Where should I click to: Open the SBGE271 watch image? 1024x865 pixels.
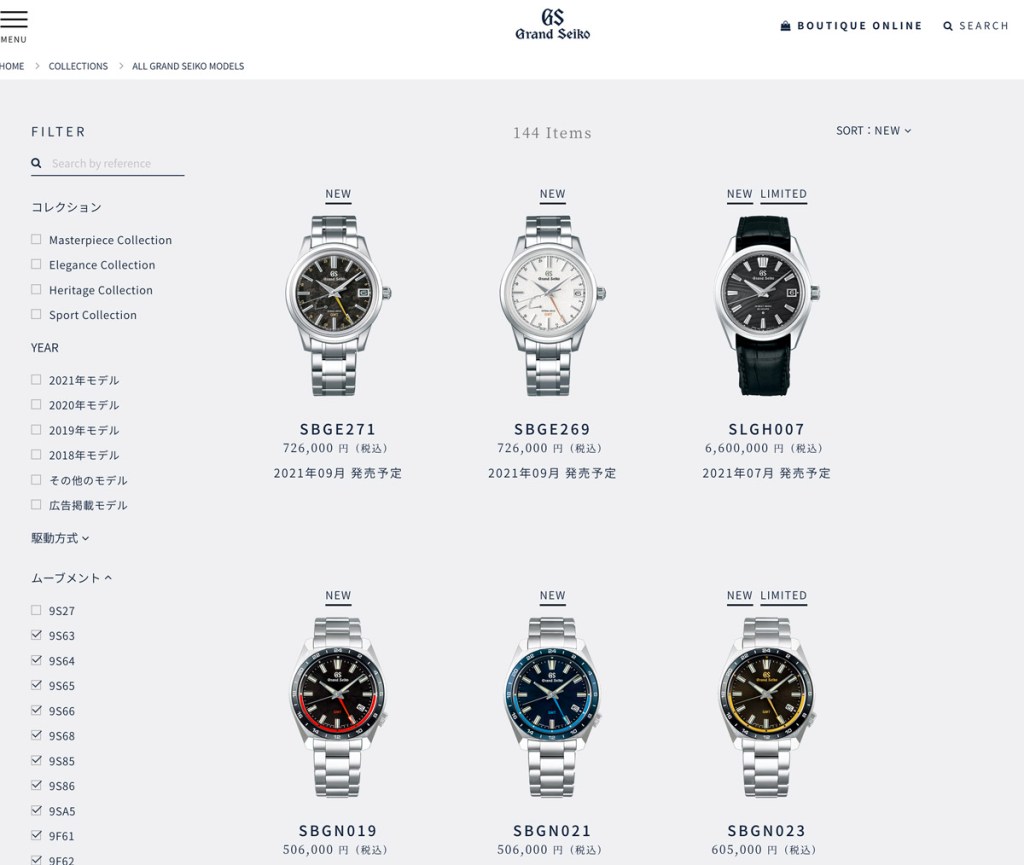(338, 306)
